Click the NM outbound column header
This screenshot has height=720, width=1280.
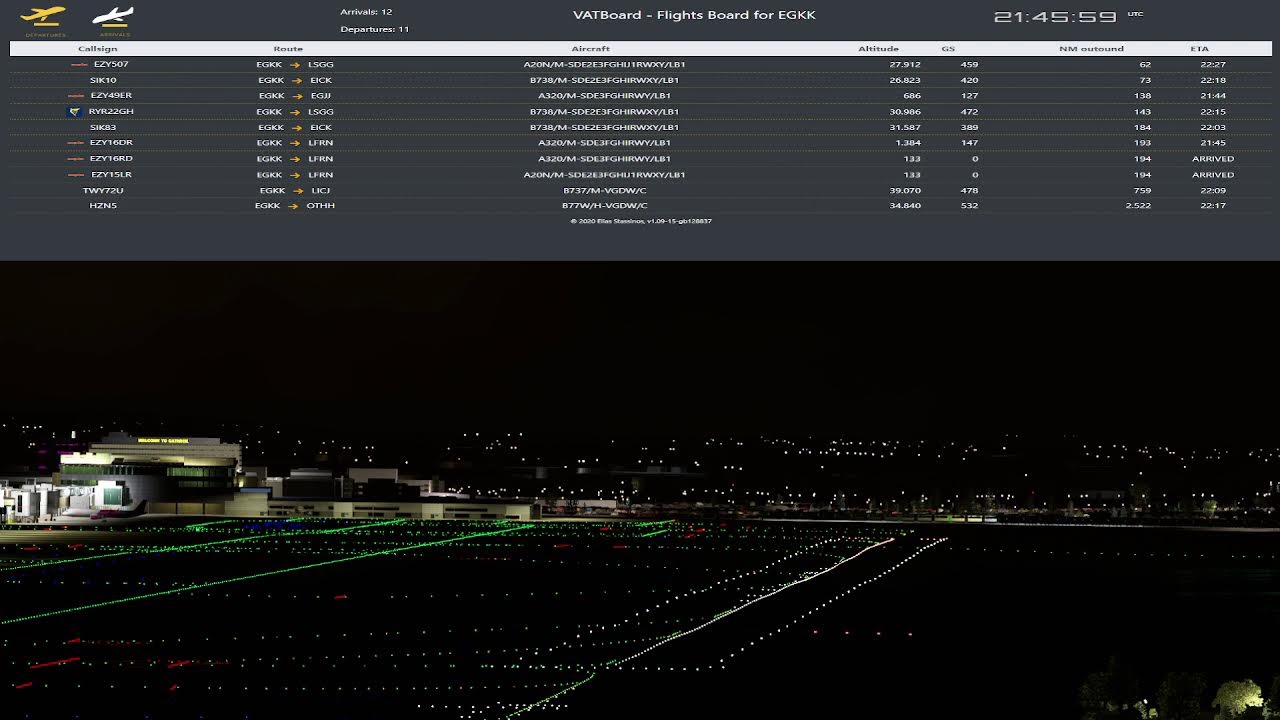1091,48
